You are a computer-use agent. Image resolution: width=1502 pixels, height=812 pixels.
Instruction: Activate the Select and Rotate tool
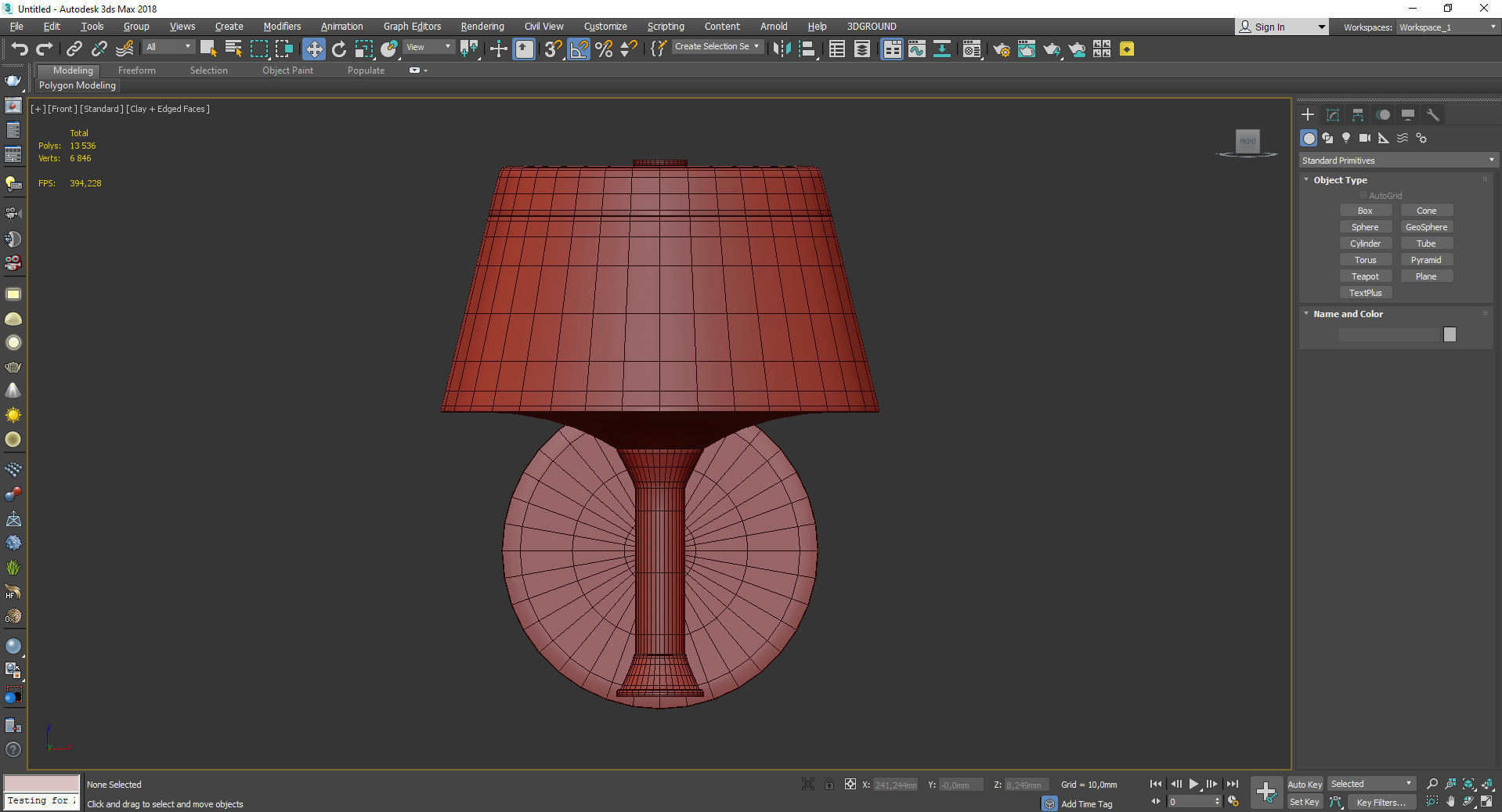coord(339,49)
